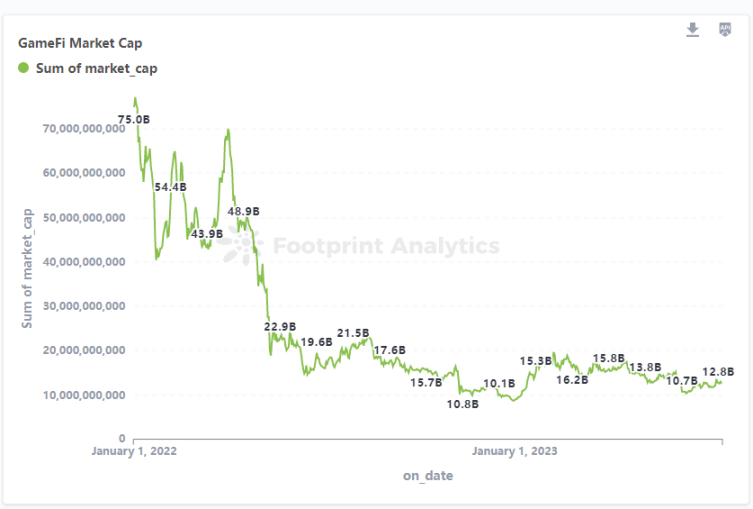753x509 pixels.
Task: Select the 54.4B data point label
Action: coord(170,187)
